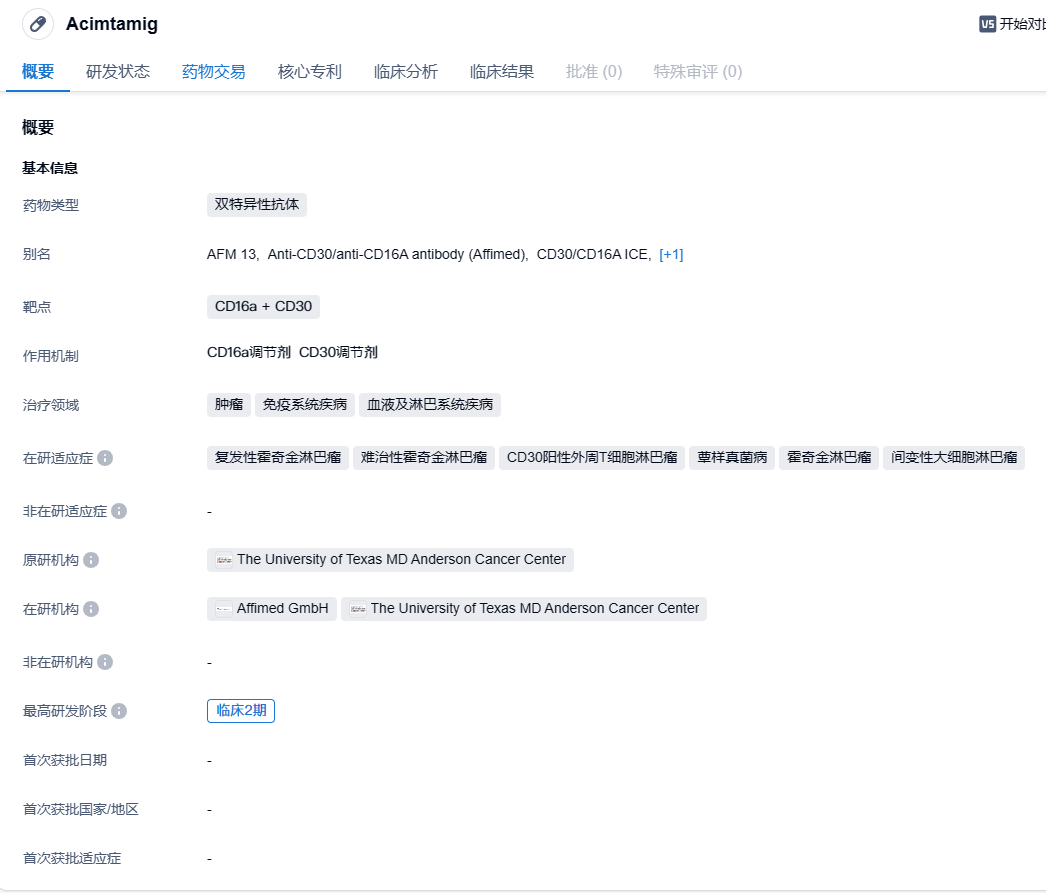The width and height of the screenshot is (1046, 893).
Task: Click info icon next to 非在研适应症
Action: click(x=119, y=511)
